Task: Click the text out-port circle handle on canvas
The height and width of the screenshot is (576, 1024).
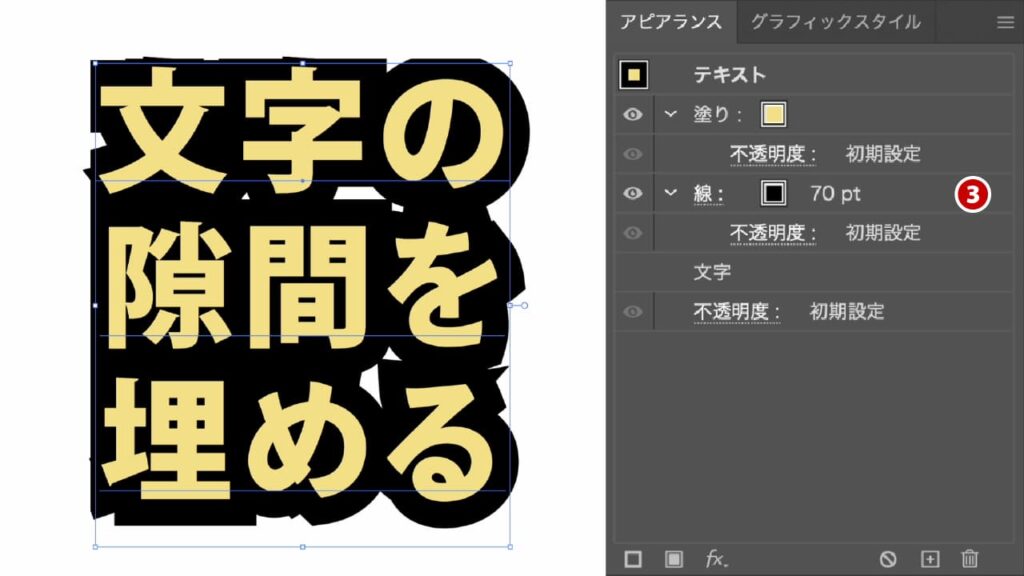Action: pyautogui.click(x=524, y=305)
